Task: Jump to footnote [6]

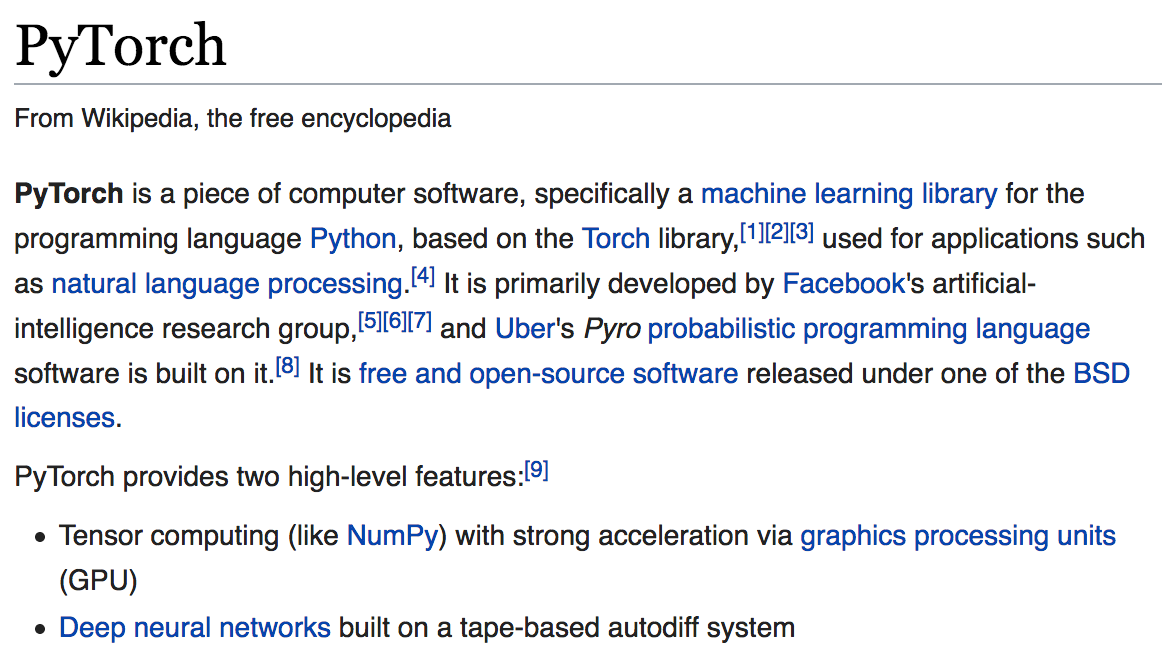Action: click(x=395, y=321)
